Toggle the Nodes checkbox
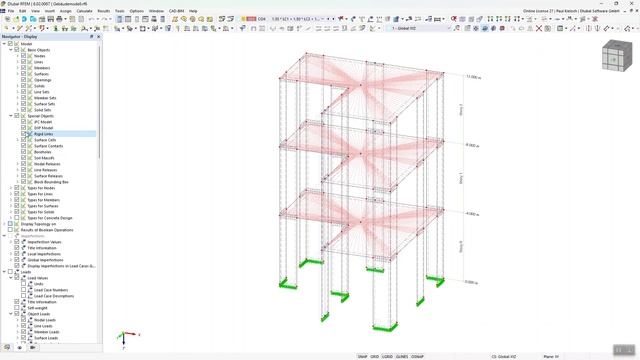 point(23,56)
